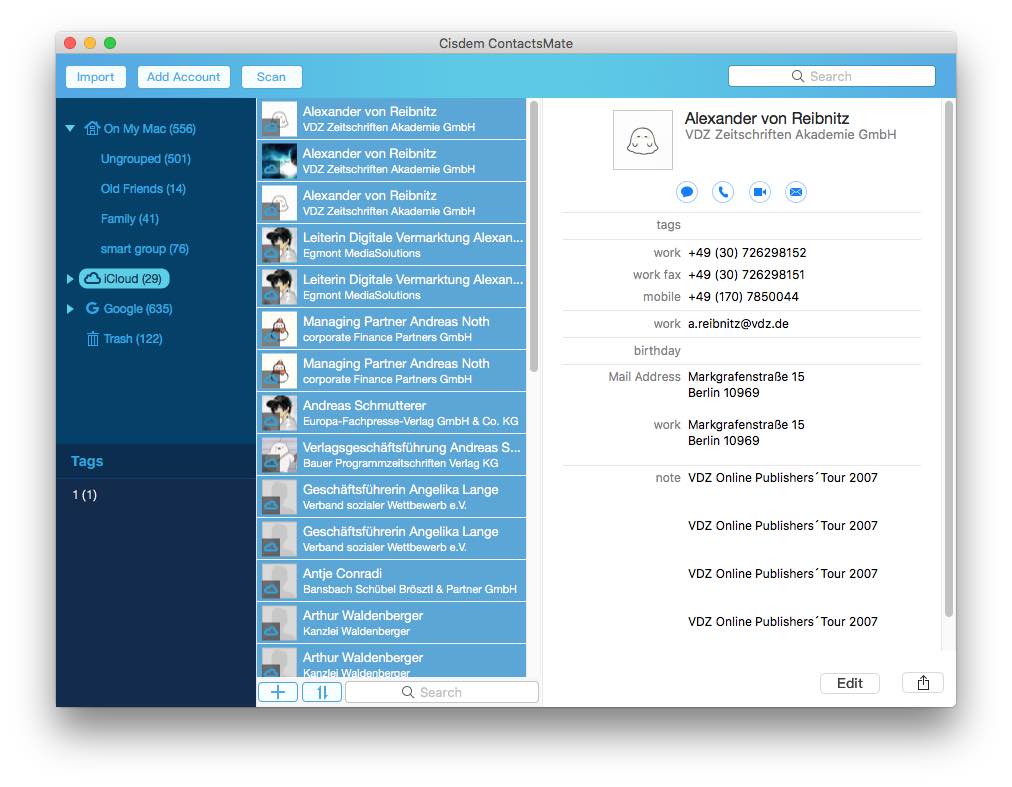Screen dimensions: 1012x787
Task: Click the birthday field label
Action: pos(657,351)
